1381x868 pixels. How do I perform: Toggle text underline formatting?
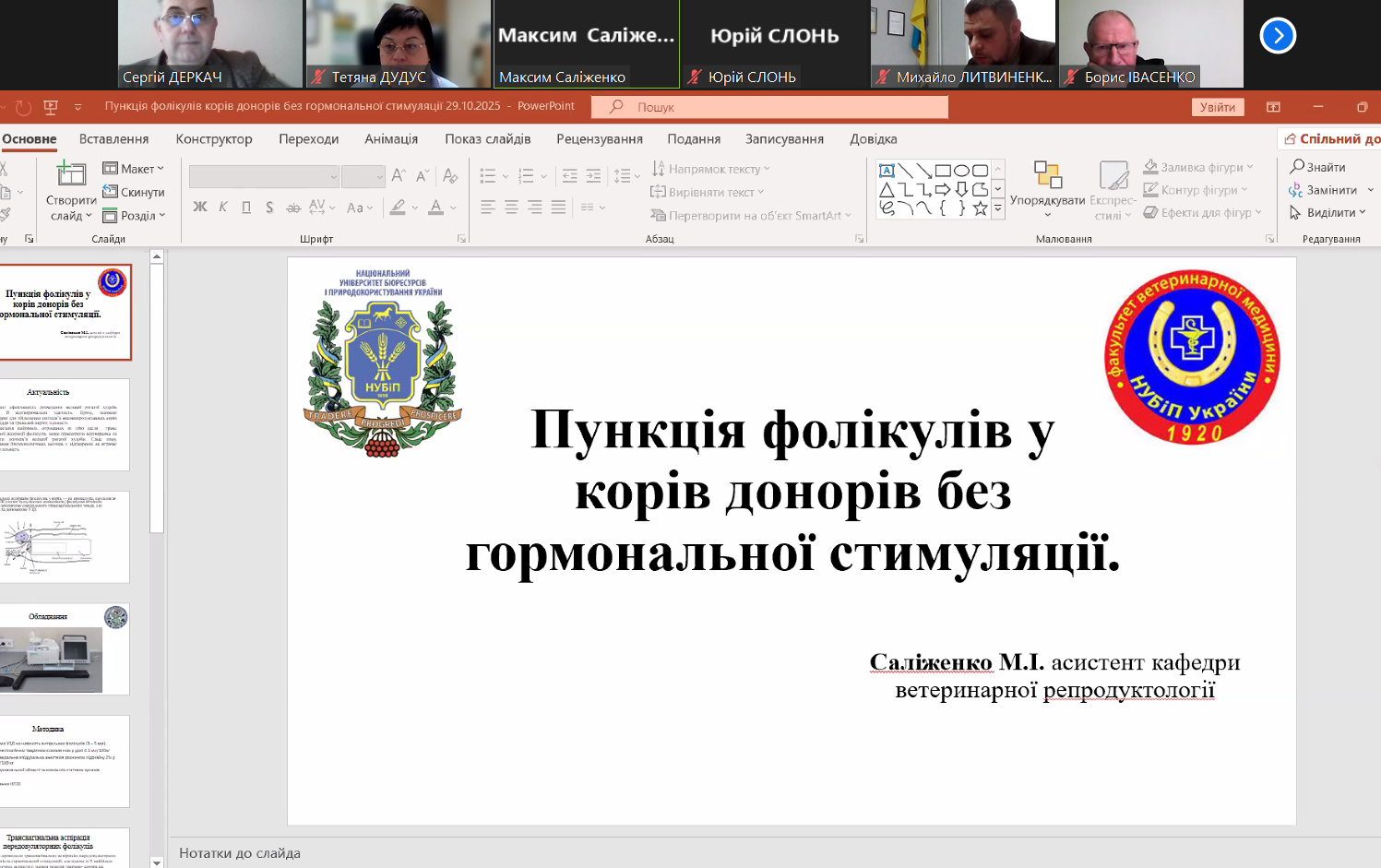tap(246, 208)
